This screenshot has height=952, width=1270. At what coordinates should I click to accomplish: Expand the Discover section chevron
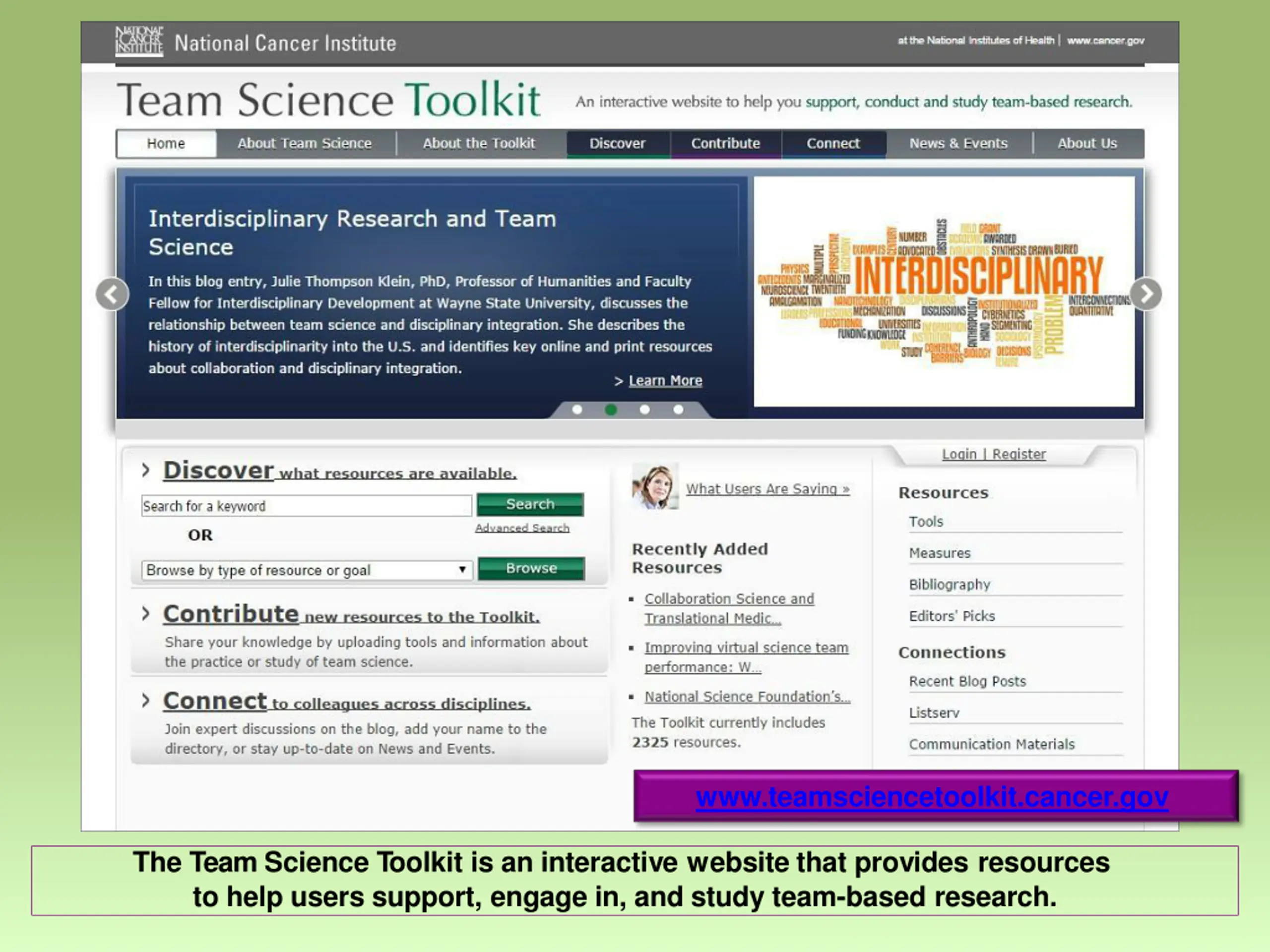146,470
